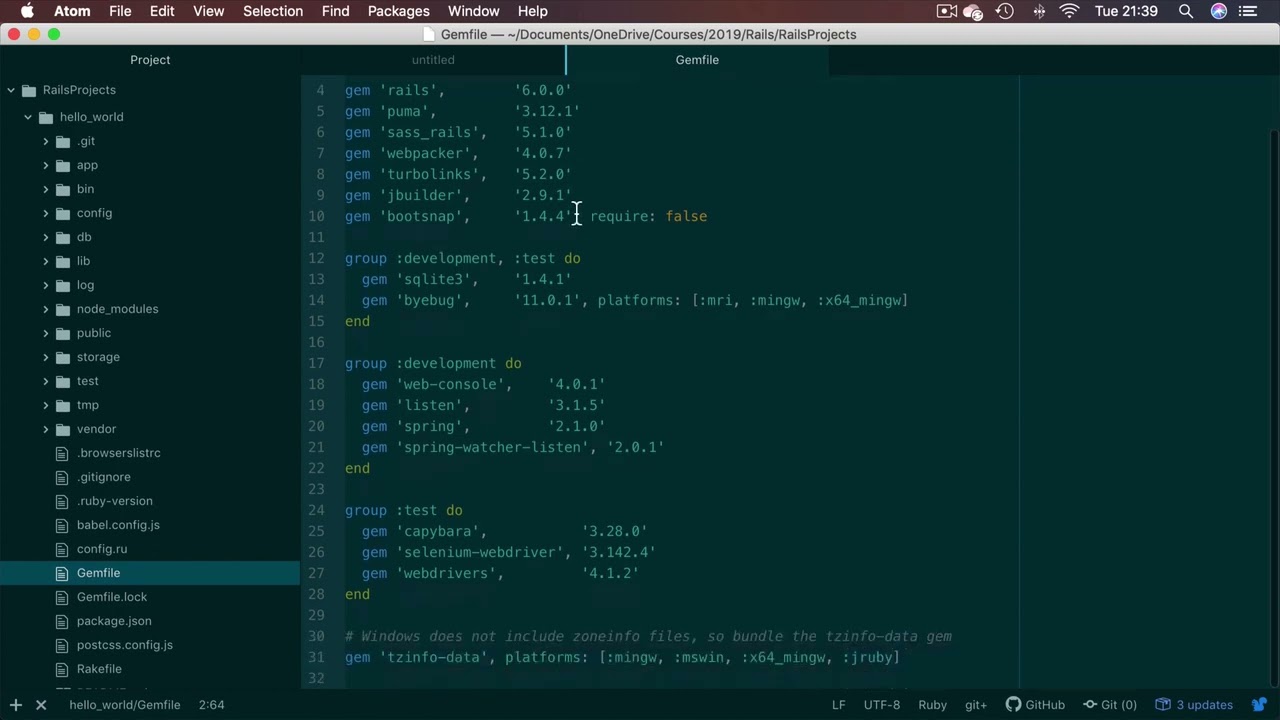Open the Atom application menu

click(x=72, y=11)
